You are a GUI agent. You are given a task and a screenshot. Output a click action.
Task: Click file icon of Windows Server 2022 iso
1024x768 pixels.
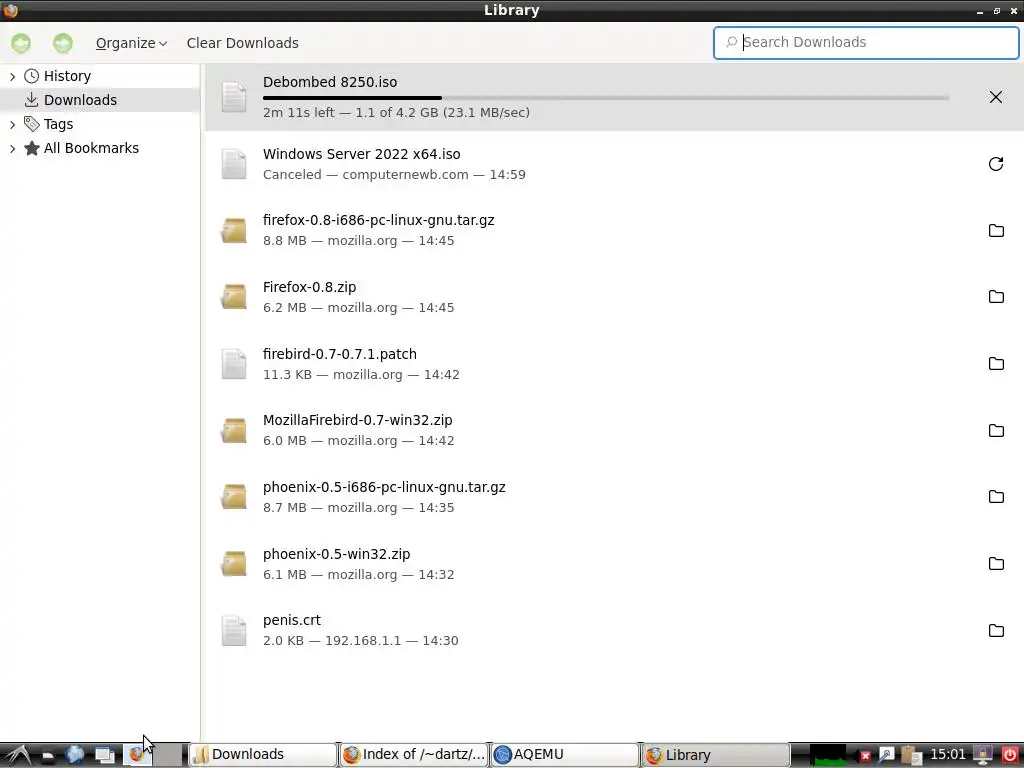pos(234,164)
